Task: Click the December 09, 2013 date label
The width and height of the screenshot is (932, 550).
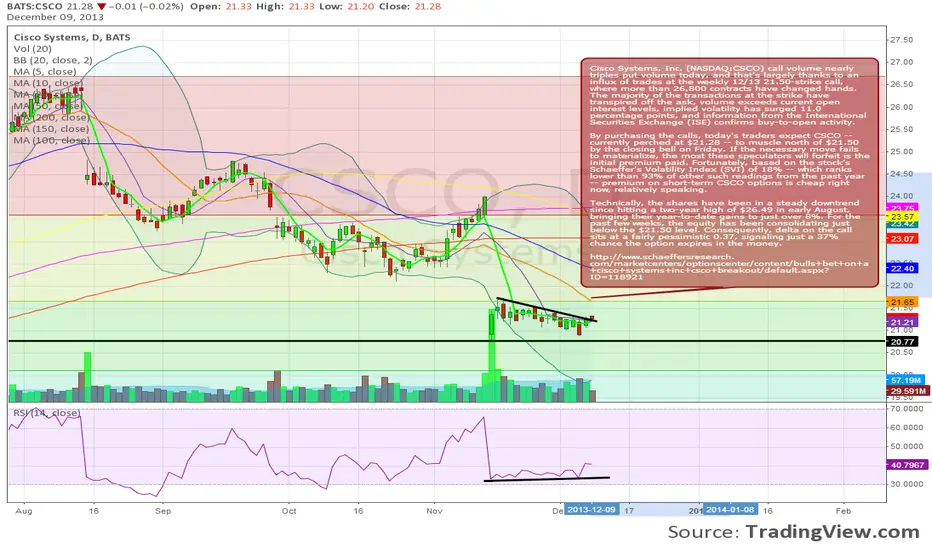Action: click(x=55, y=17)
